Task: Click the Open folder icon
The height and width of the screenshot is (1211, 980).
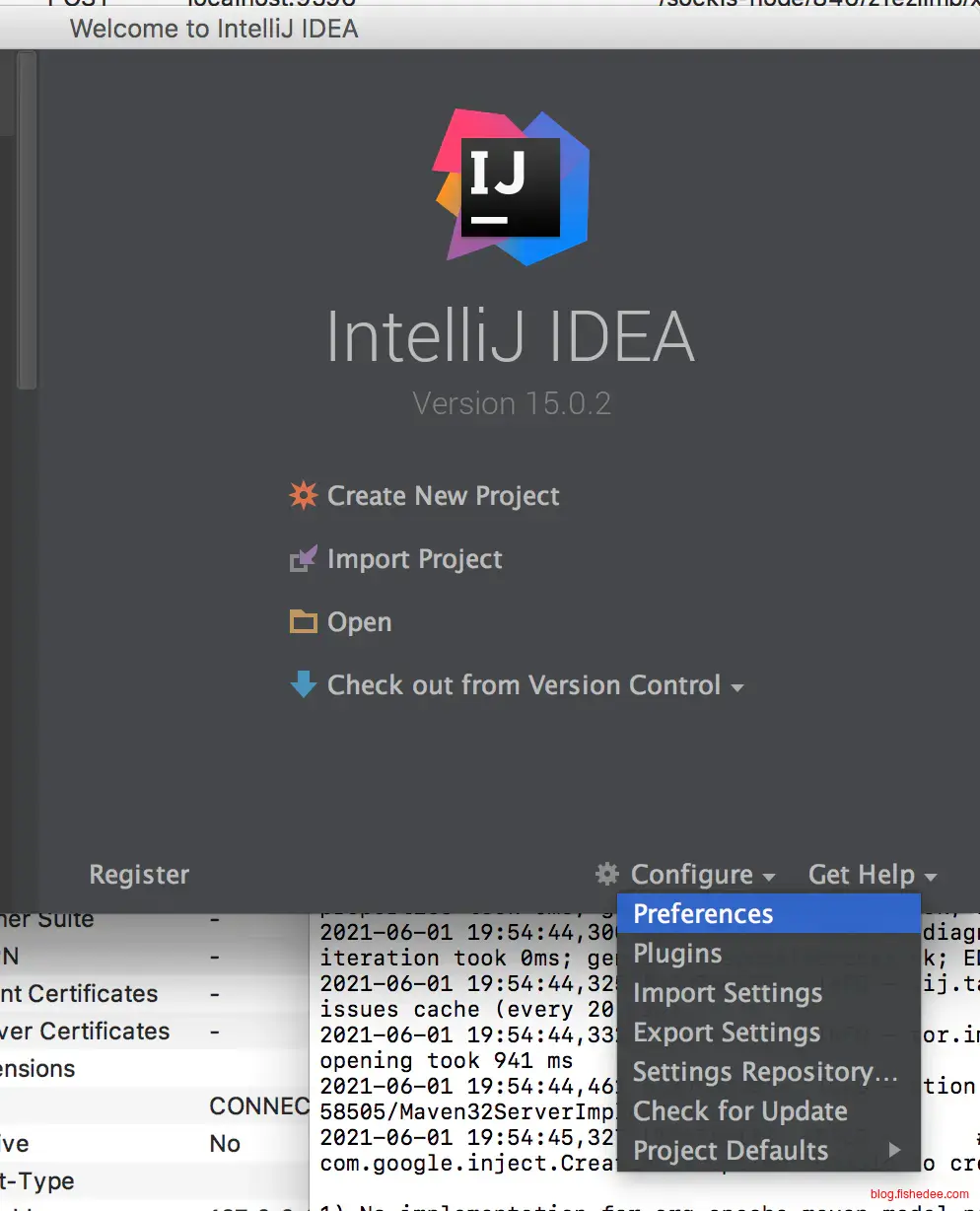Action: click(x=303, y=622)
